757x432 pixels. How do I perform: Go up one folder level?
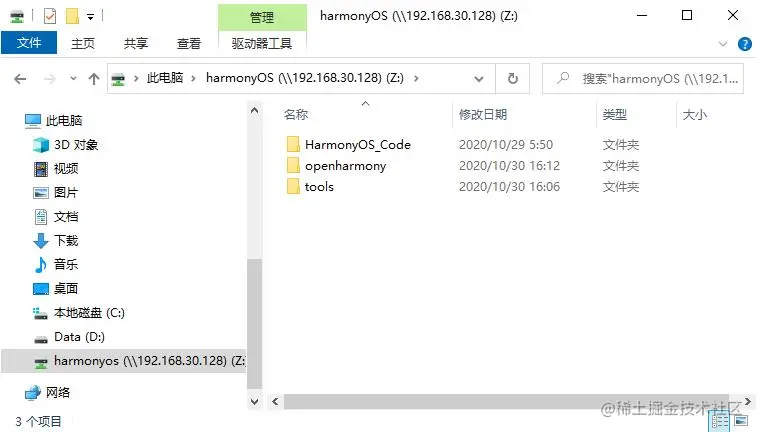pos(94,79)
